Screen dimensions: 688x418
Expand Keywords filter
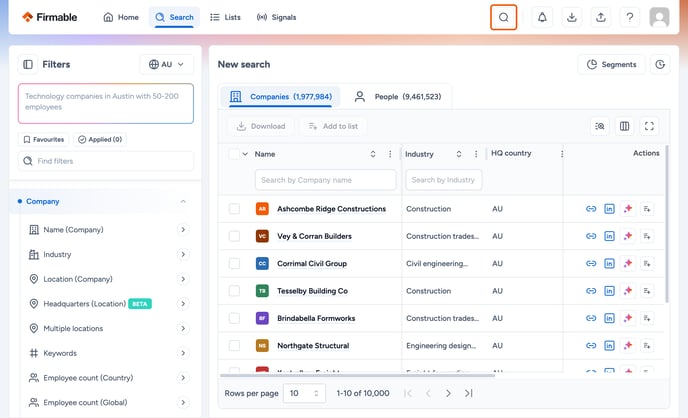pyautogui.click(x=183, y=353)
